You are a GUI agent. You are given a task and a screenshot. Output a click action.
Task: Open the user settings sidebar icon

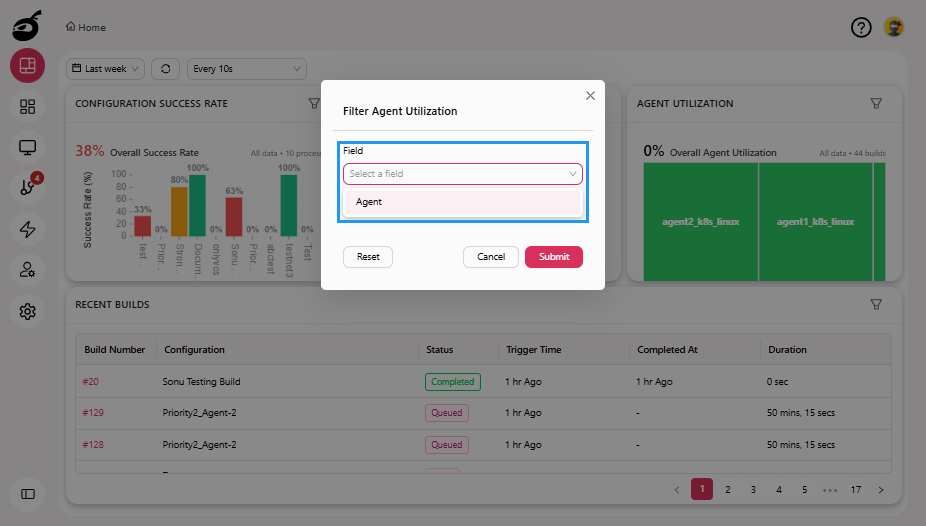tap(27, 270)
